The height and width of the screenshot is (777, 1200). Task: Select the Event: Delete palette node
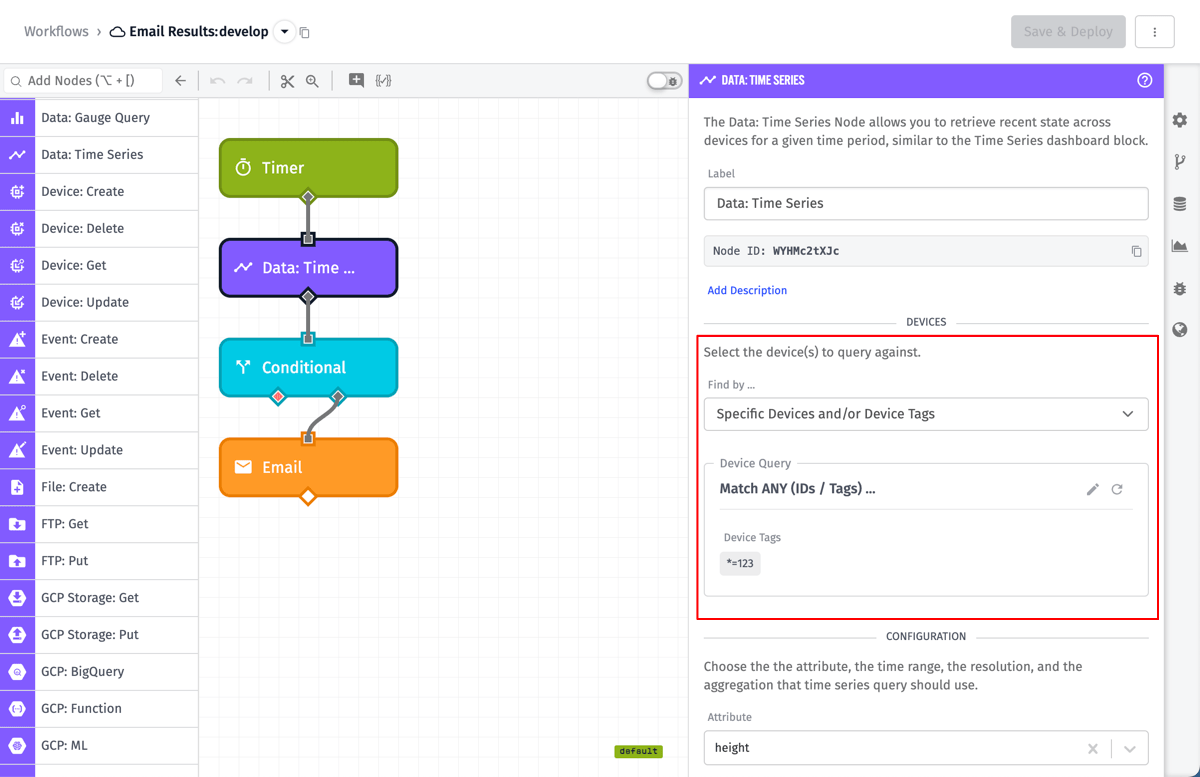point(99,376)
